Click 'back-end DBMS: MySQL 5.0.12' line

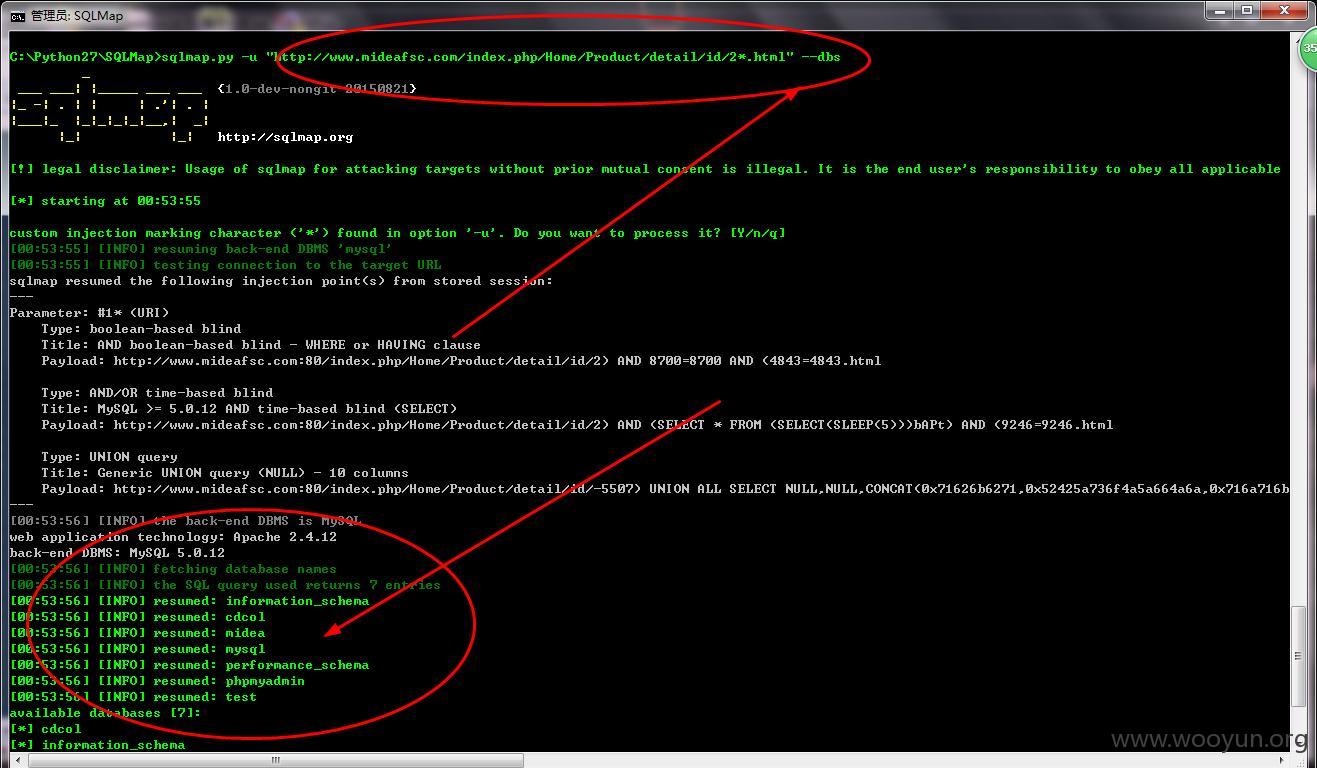tap(117, 553)
